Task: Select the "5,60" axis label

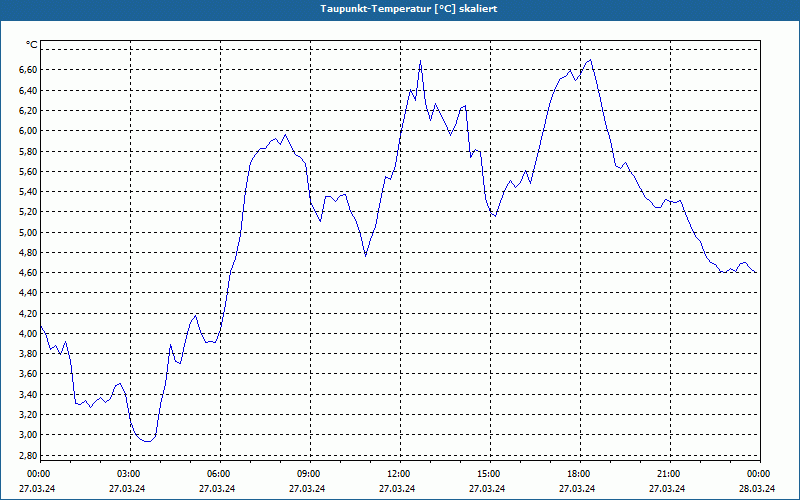Action: click(x=29, y=171)
